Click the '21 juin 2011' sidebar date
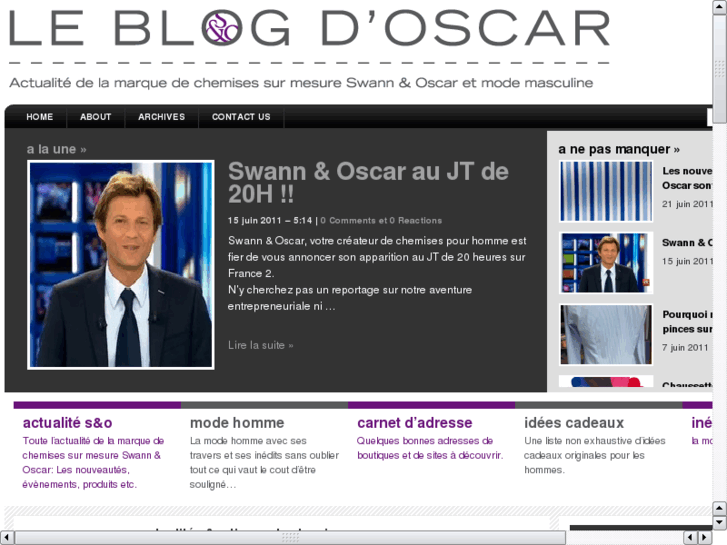The height and width of the screenshot is (545, 727). tap(687, 204)
